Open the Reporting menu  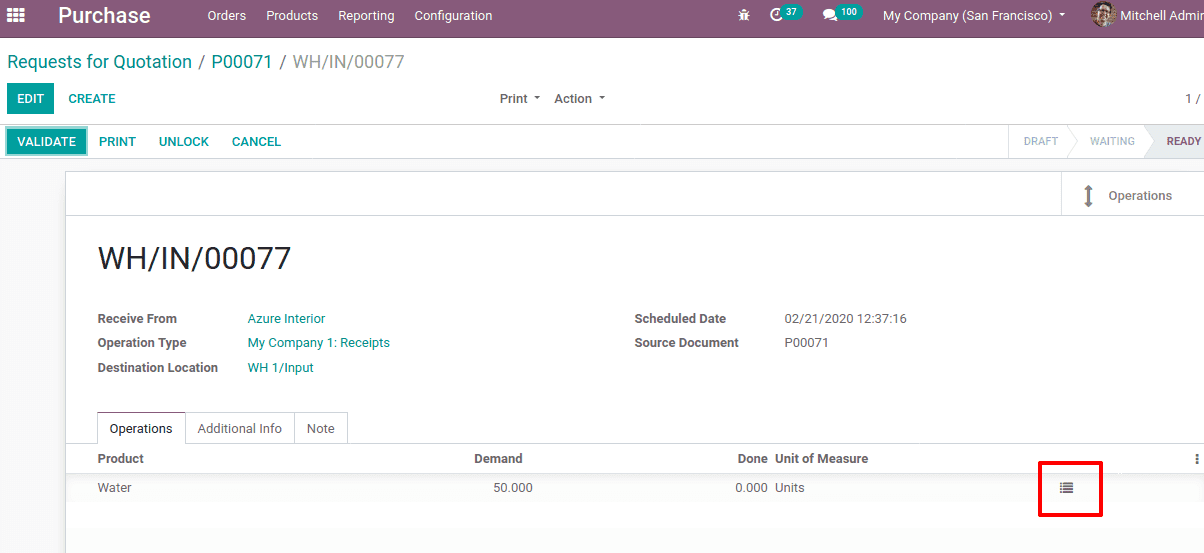coord(366,16)
